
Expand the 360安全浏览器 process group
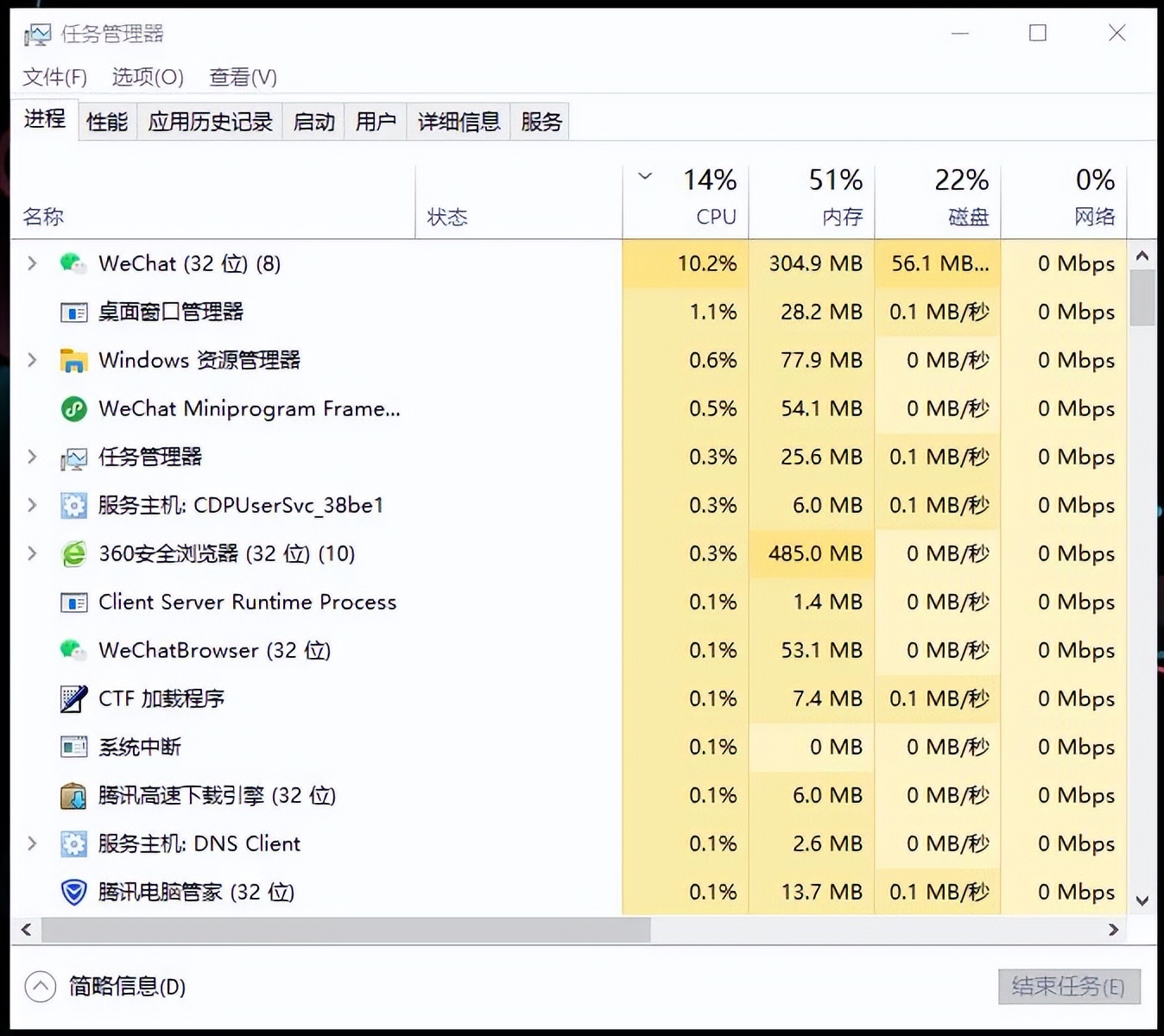tap(32, 553)
